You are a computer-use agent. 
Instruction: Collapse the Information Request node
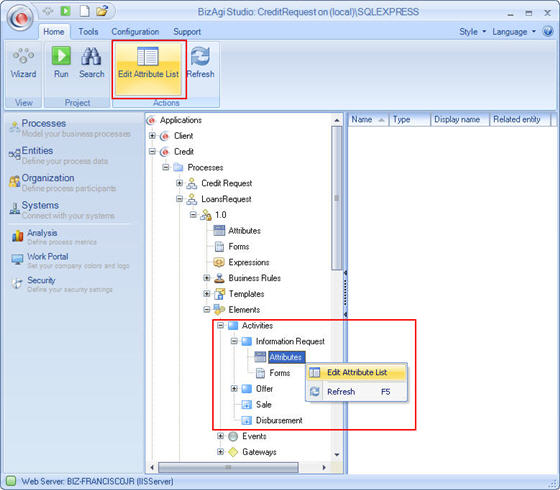pos(234,341)
